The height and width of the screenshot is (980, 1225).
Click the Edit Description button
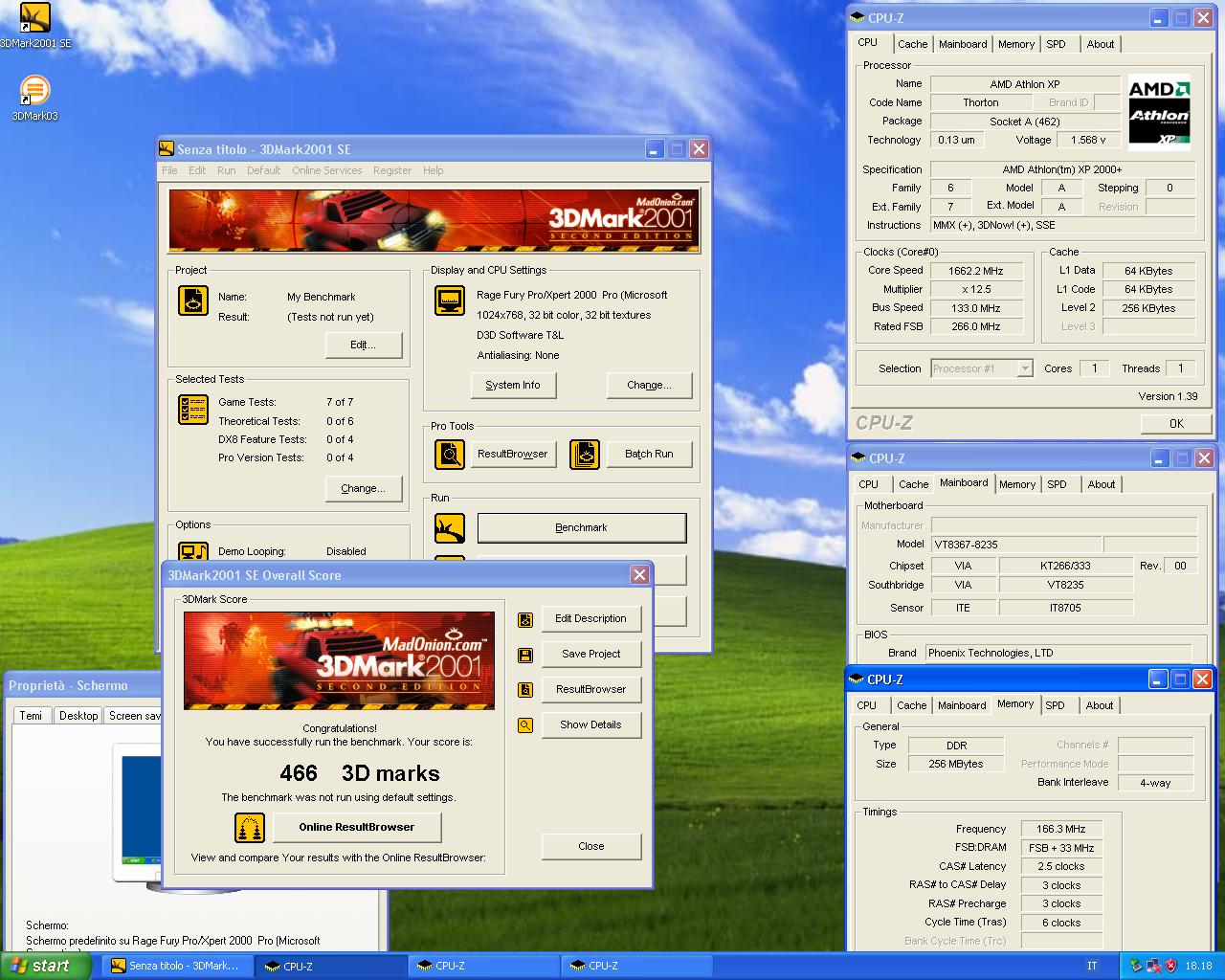click(x=590, y=619)
